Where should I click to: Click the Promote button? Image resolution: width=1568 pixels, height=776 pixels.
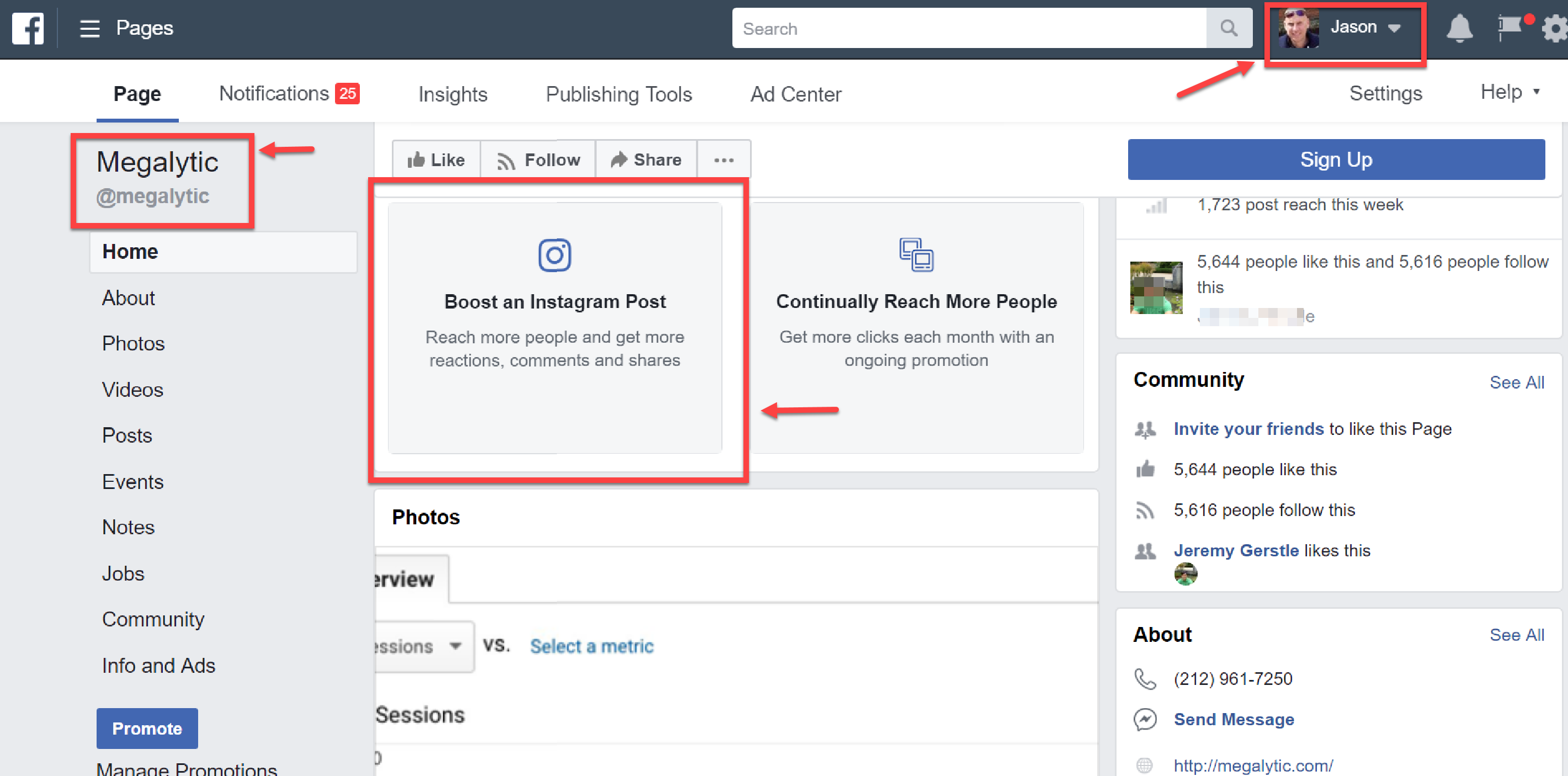tap(147, 728)
